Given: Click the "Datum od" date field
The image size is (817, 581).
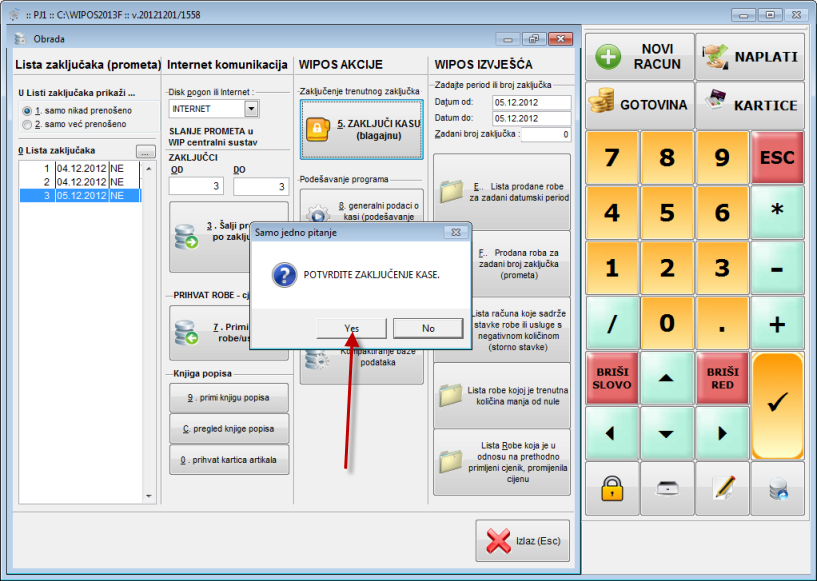Looking at the screenshot, I should [x=530, y=102].
